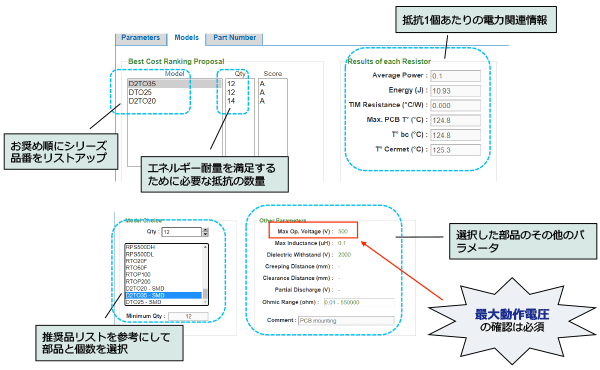Choose highlighted D2TO35 - SMD model

163,295
